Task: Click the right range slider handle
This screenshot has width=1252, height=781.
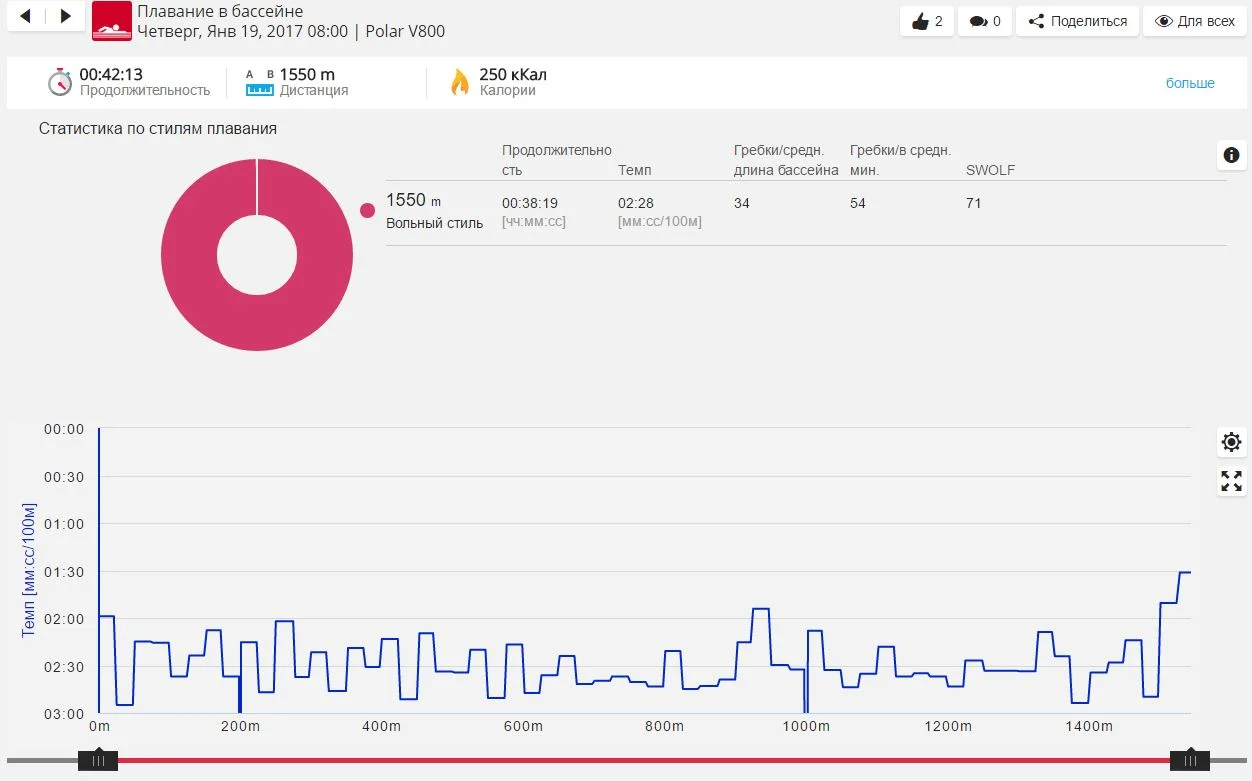Action: coord(1190,761)
